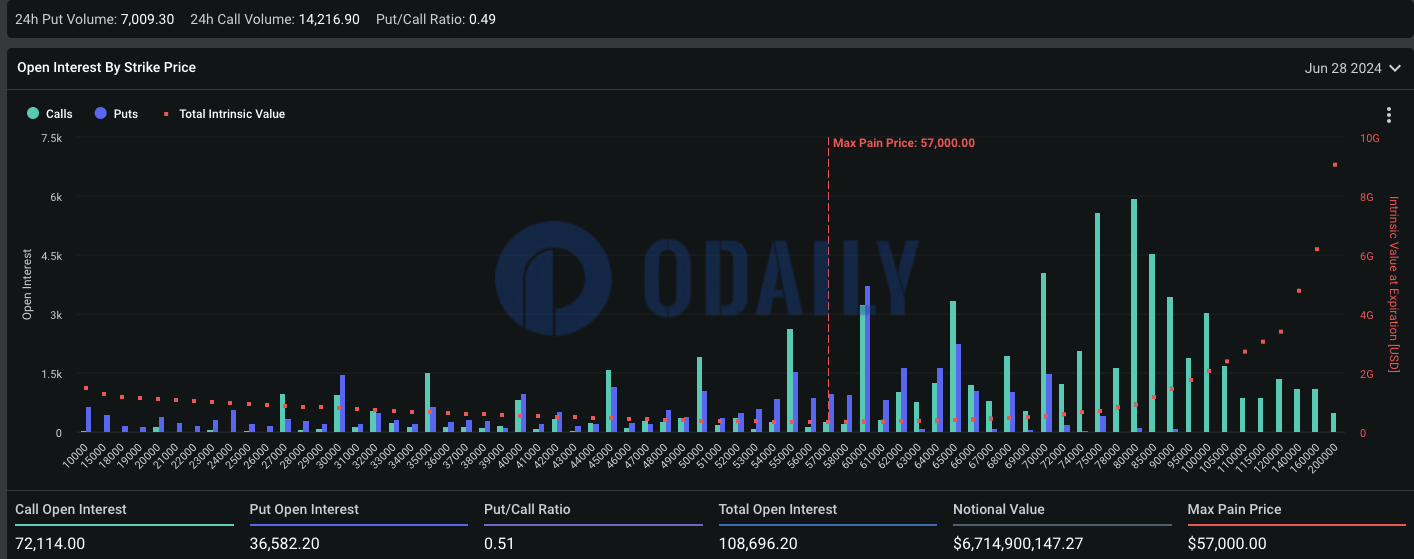1414x559 pixels.
Task: Click the '7.5k' left axis label
Action: (49, 139)
